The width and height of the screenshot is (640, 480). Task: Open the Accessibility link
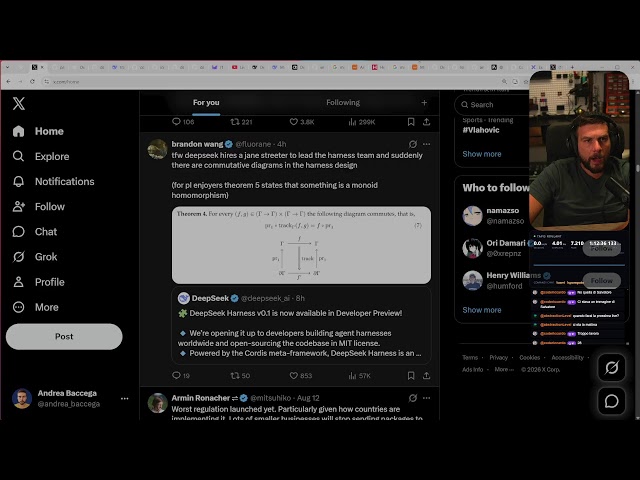coord(567,358)
